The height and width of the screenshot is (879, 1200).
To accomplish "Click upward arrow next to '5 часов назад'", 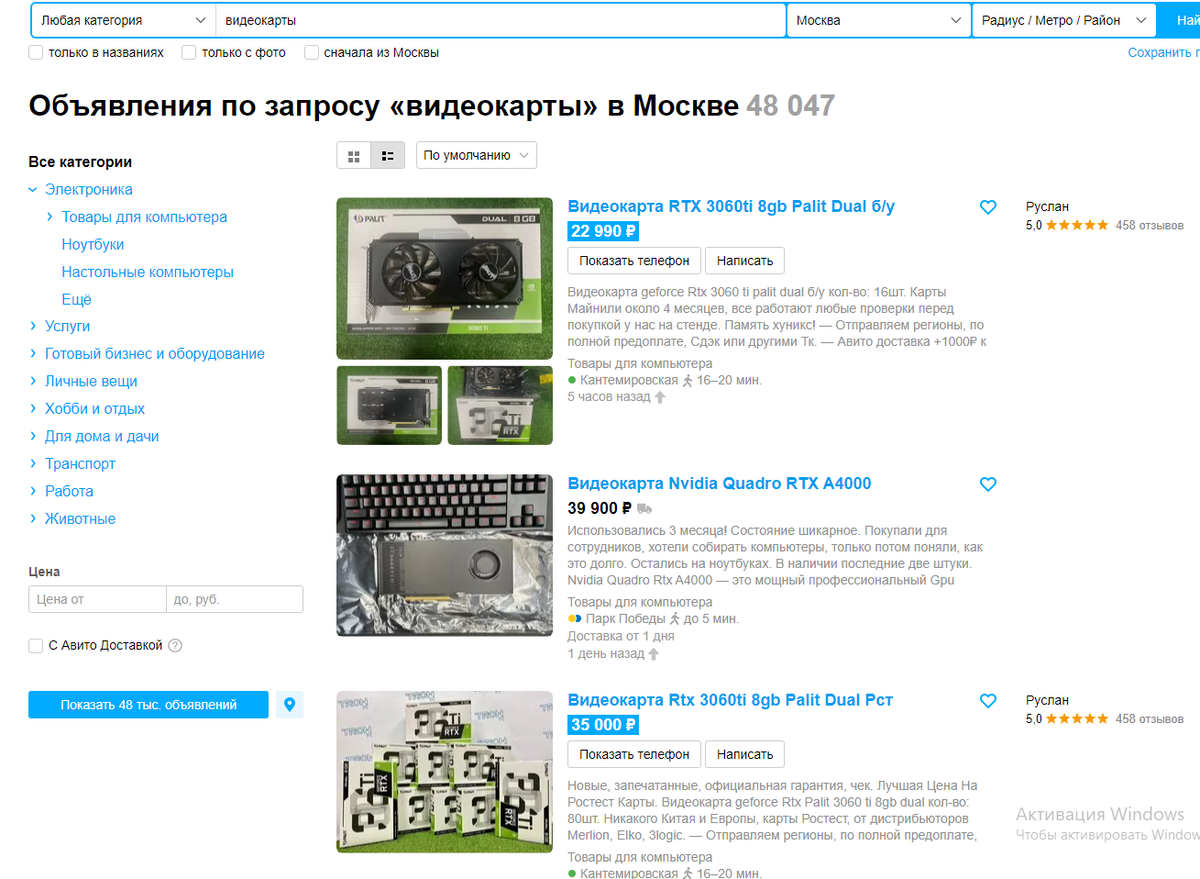I will click(x=660, y=397).
